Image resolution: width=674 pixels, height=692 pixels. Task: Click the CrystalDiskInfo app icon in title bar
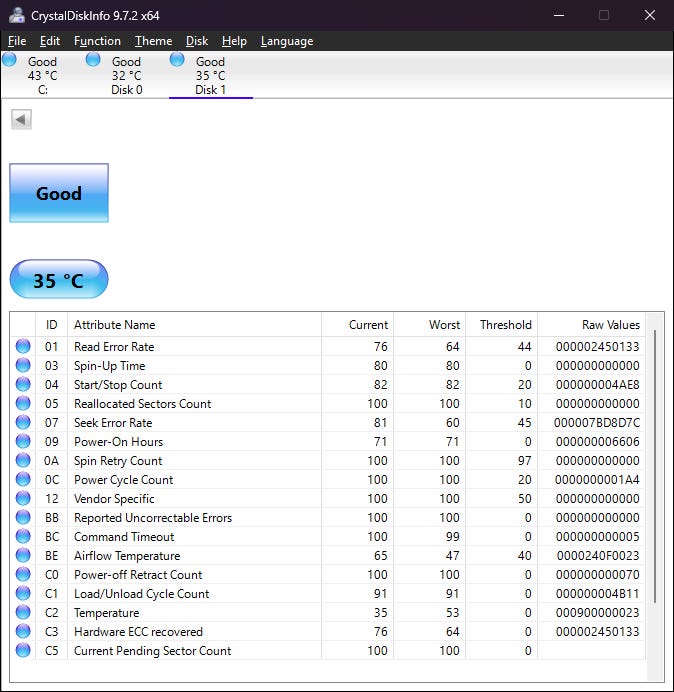pyautogui.click(x=16, y=15)
